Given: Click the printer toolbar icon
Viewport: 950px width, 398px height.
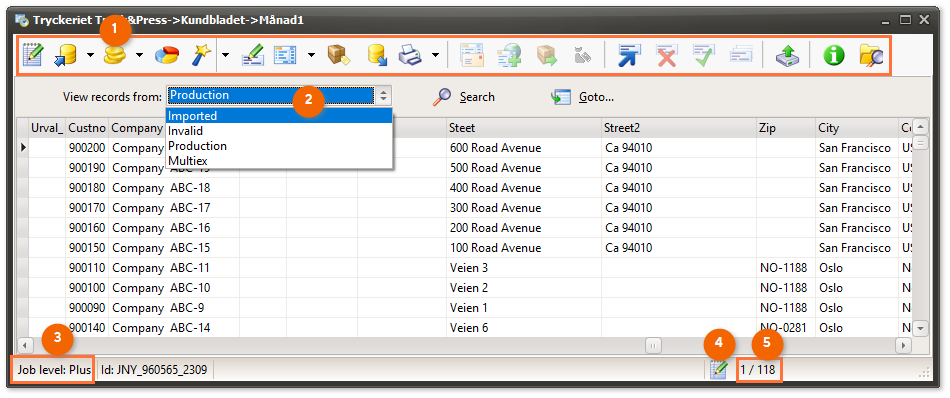Looking at the screenshot, I should click(x=410, y=56).
